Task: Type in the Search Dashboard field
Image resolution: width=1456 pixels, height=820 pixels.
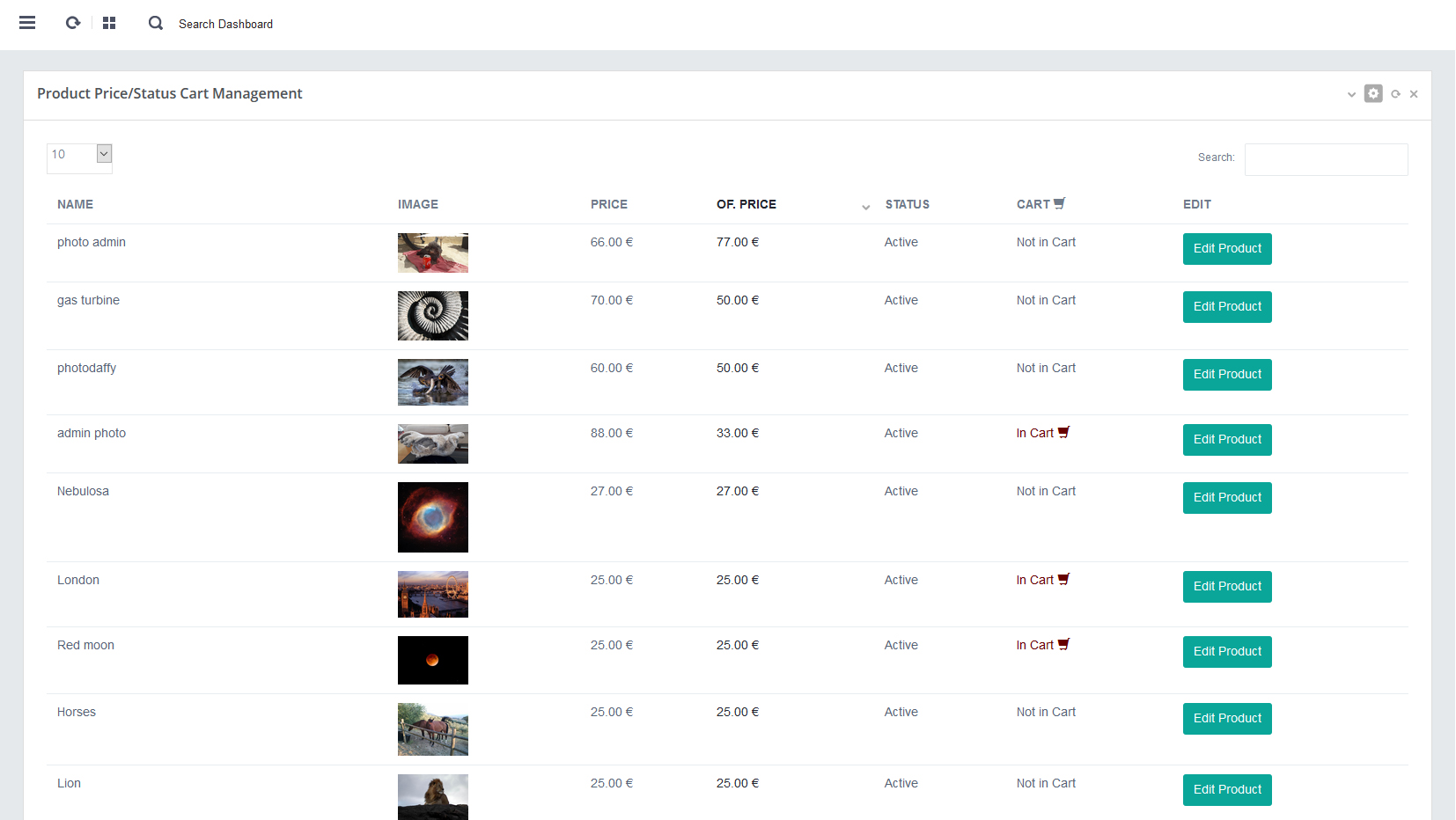Action: coord(225,24)
